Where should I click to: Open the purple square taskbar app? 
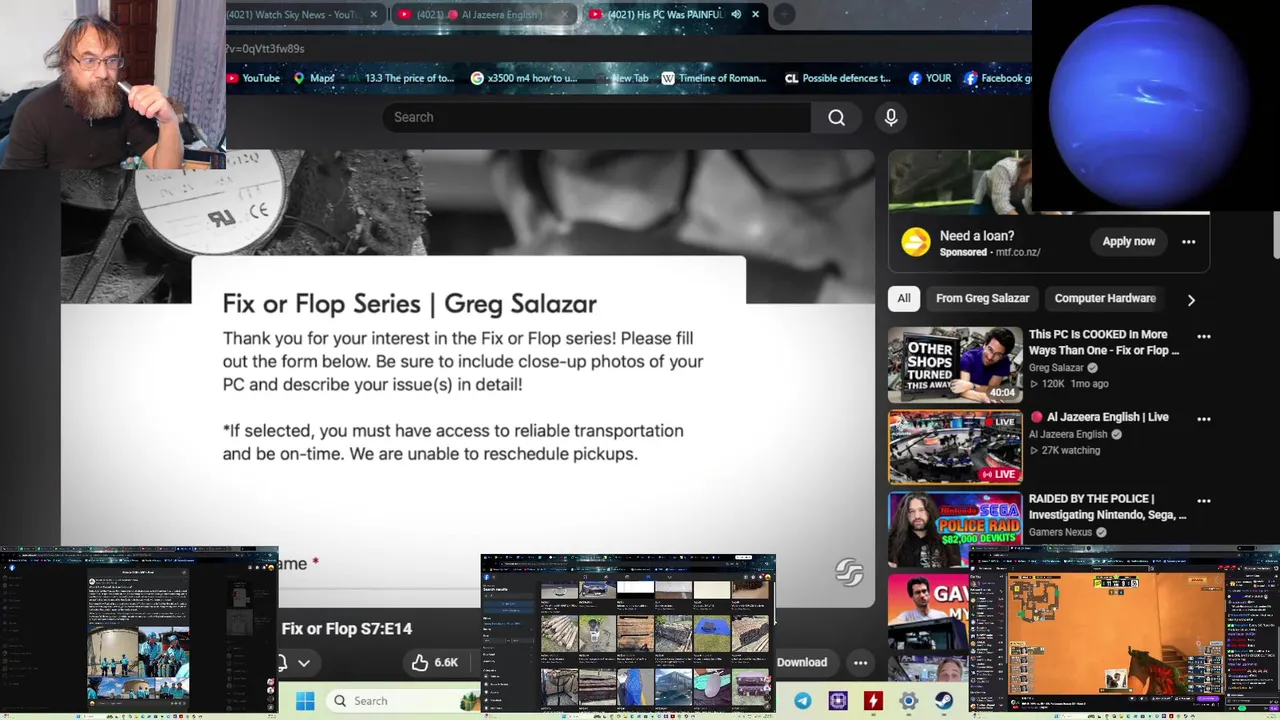click(838, 701)
